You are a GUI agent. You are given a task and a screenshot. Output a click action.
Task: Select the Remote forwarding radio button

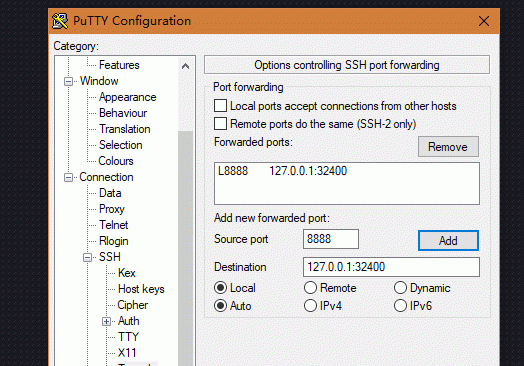click(310, 288)
